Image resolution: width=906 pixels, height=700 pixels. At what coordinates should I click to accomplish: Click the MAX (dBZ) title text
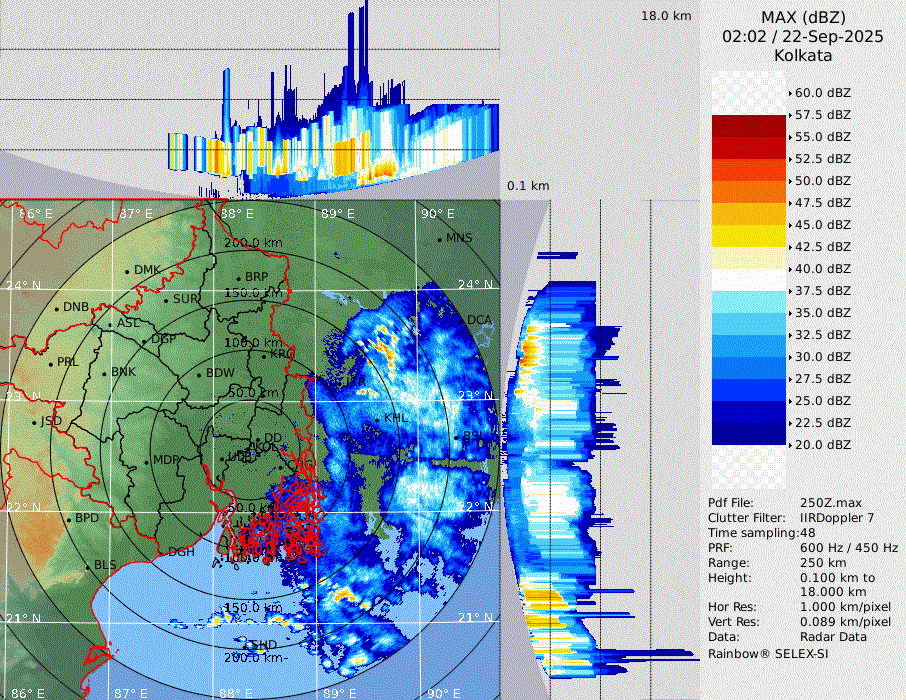tap(803, 17)
